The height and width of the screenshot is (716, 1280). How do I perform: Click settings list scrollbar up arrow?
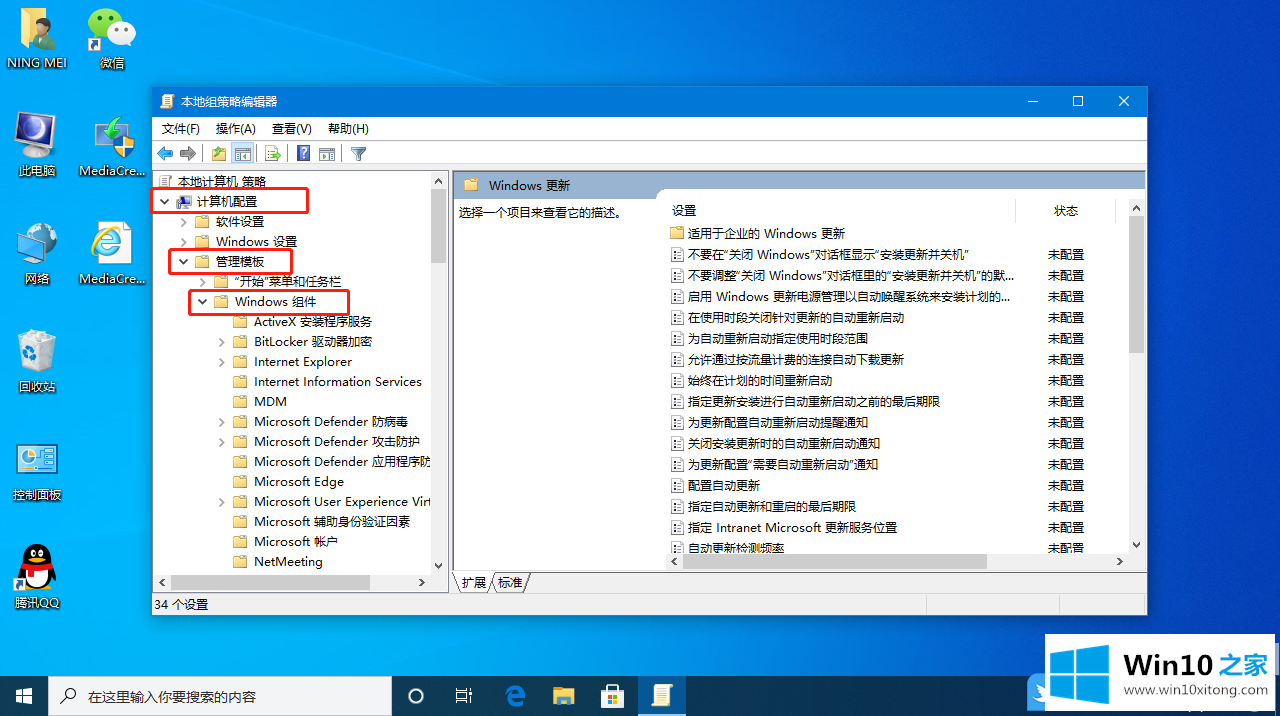pyautogui.click(x=1136, y=207)
